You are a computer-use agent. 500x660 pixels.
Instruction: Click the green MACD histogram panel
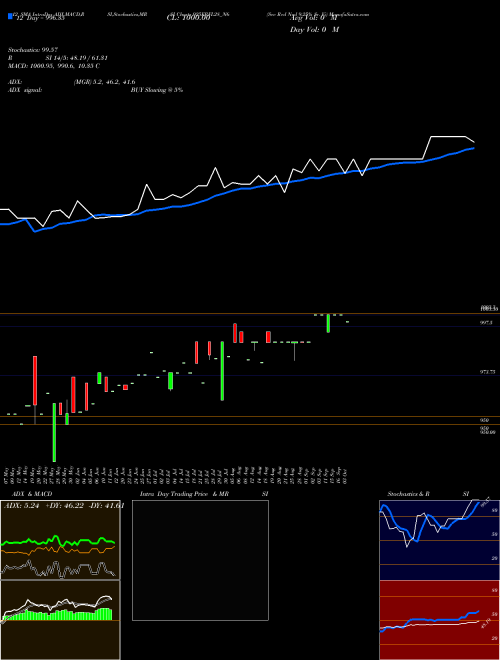pos(60,620)
